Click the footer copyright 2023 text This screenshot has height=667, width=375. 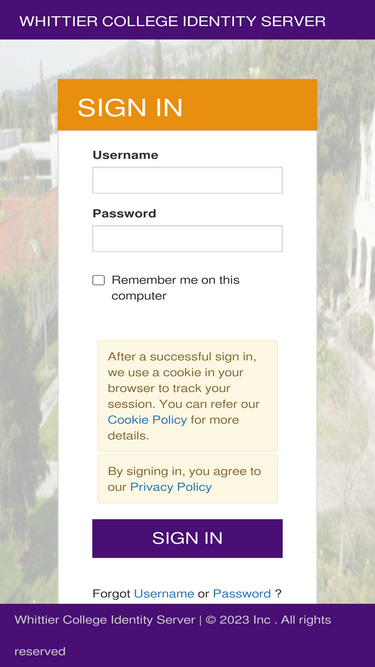coord(238,620)
